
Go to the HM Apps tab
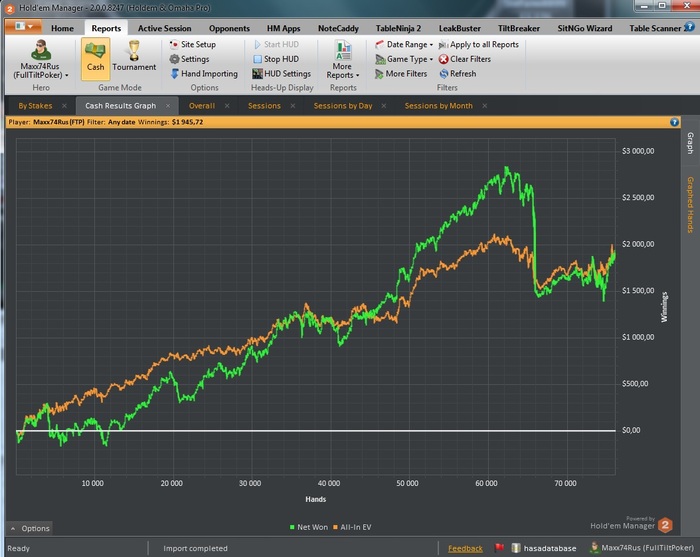click(x=283, y=28)
